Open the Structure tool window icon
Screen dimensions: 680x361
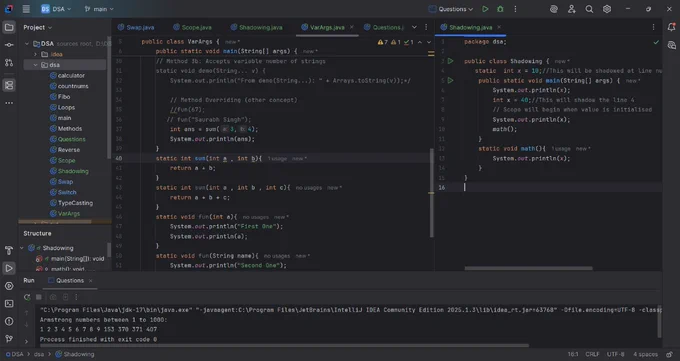tap(9, 85)
